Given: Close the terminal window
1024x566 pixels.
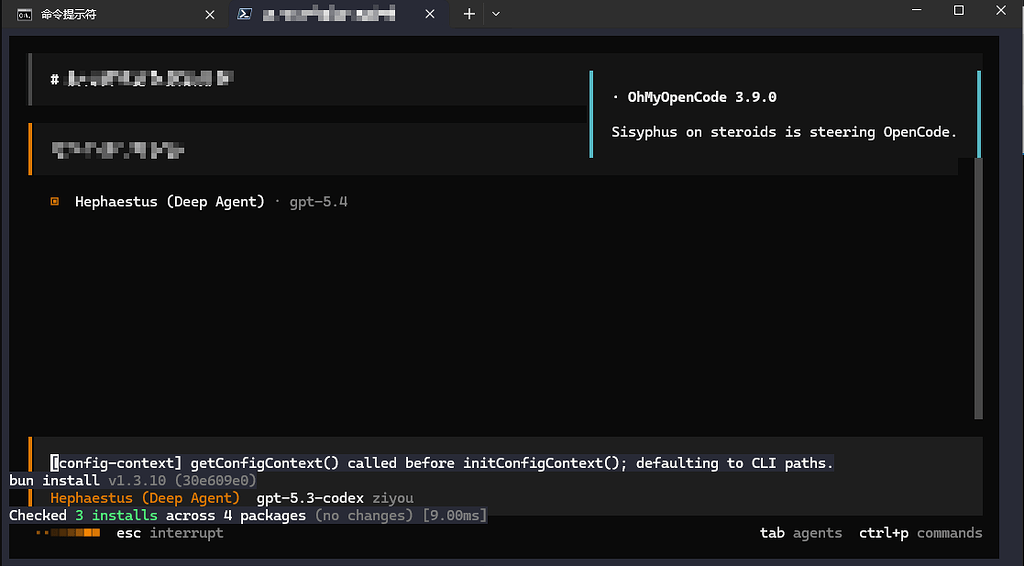Looking at the screenshot, I should click(x=1000, y=10).
